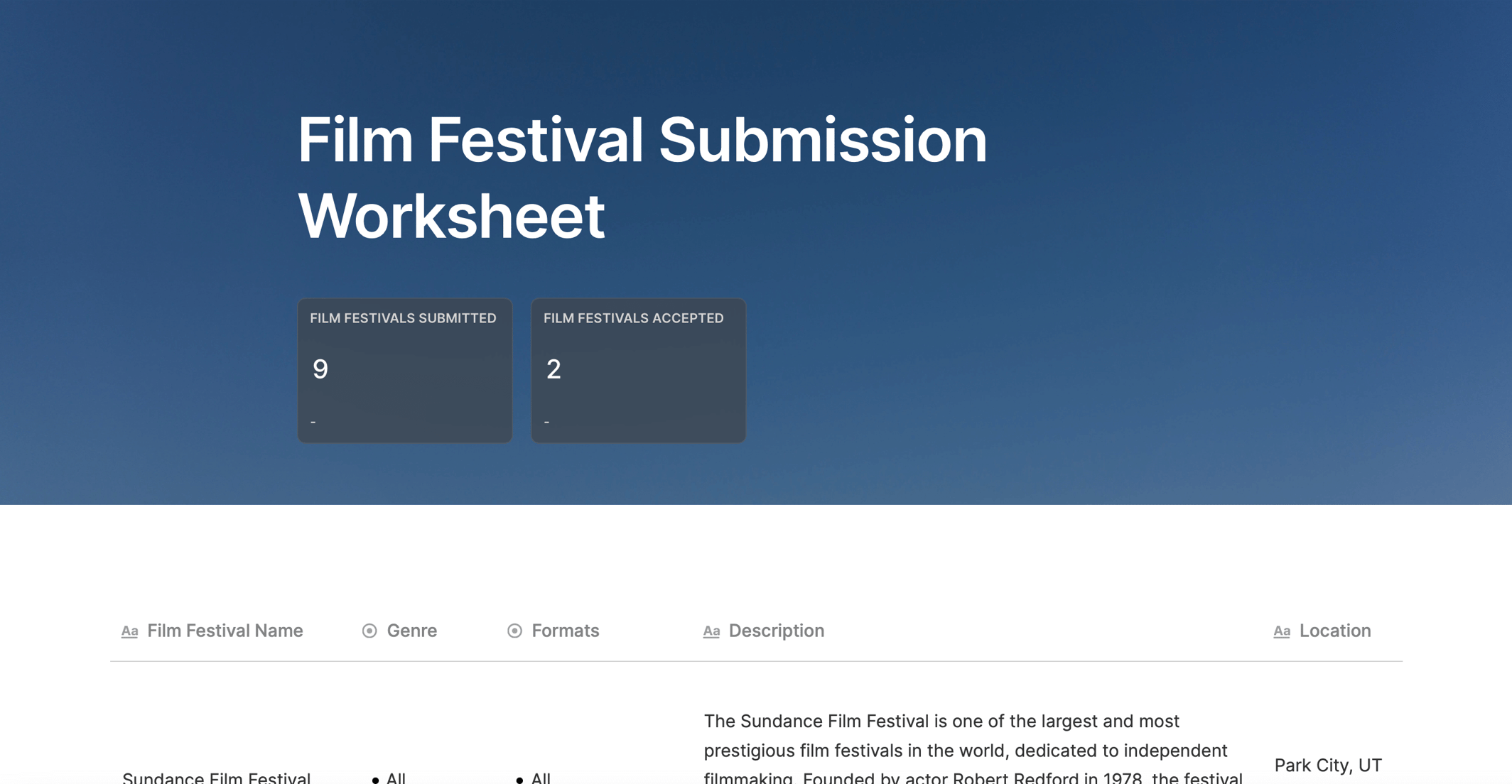Open the Genre column header
The height and width of the screenshot is (784, 1512).
coord(400,631)
